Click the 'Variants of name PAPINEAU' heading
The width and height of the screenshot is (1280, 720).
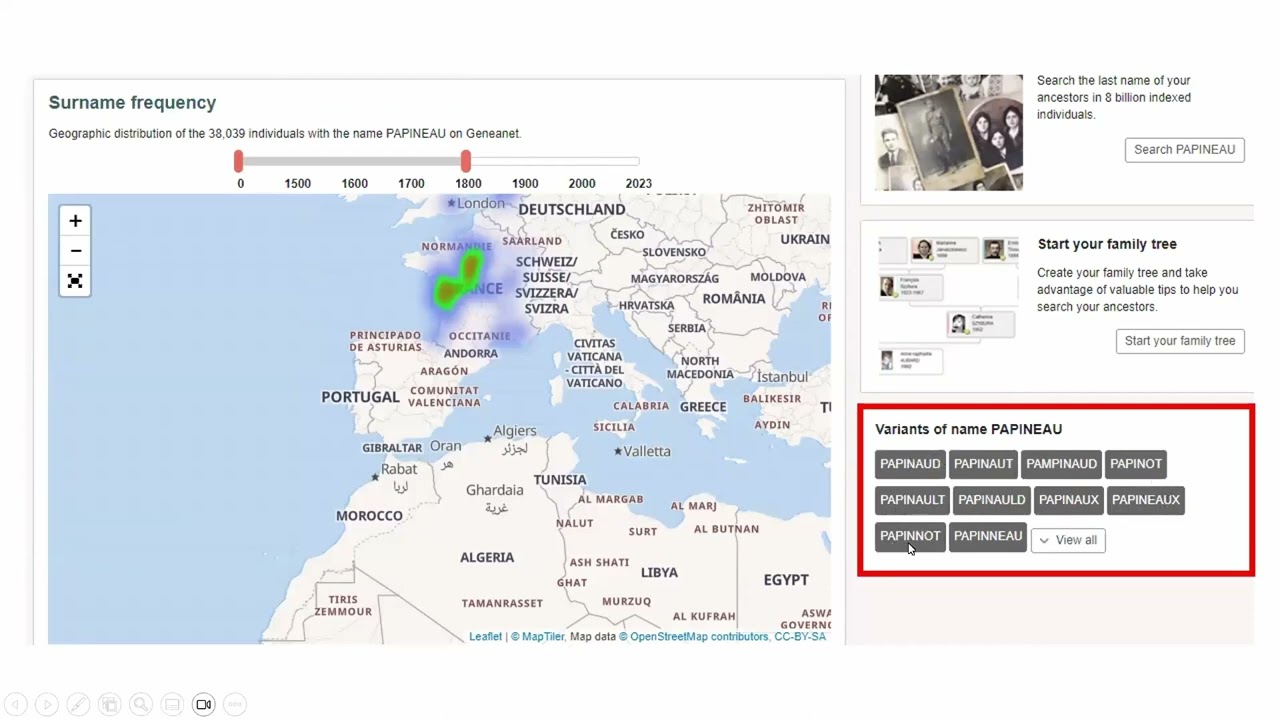click(x=969, y=429)
